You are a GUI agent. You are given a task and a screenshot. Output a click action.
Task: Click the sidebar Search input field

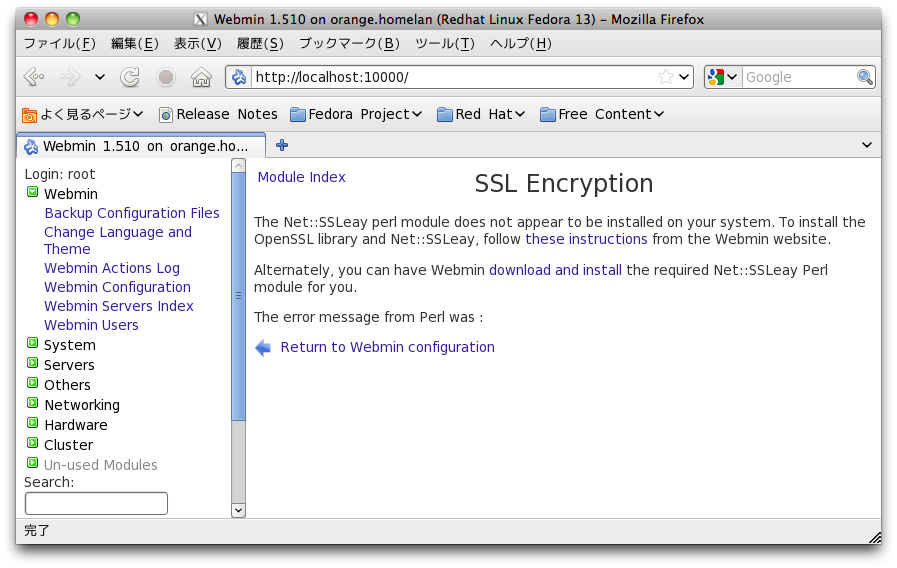point(96,503)
